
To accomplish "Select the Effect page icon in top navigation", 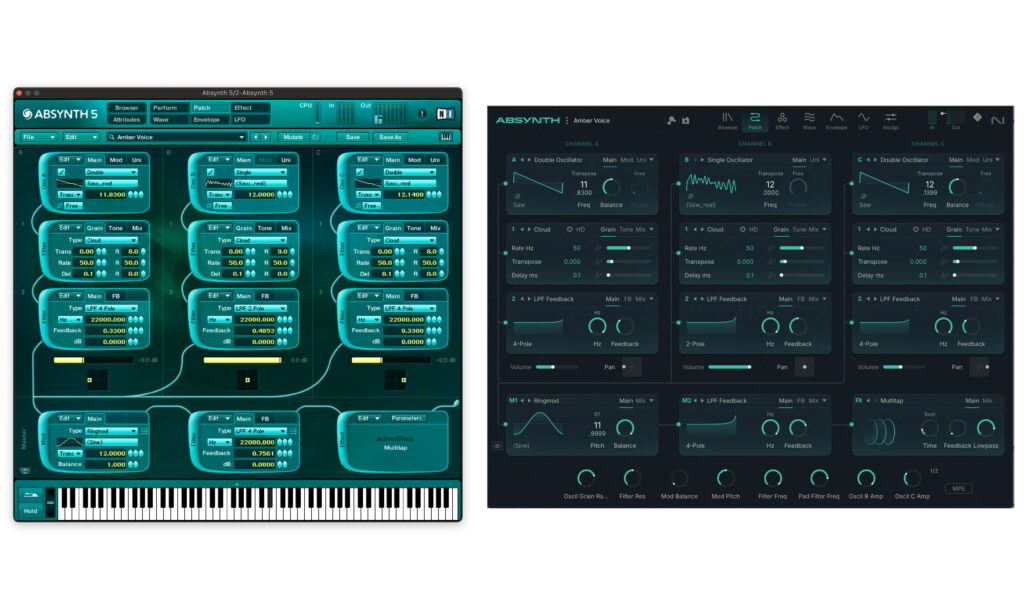I will [x=782, y=120].
